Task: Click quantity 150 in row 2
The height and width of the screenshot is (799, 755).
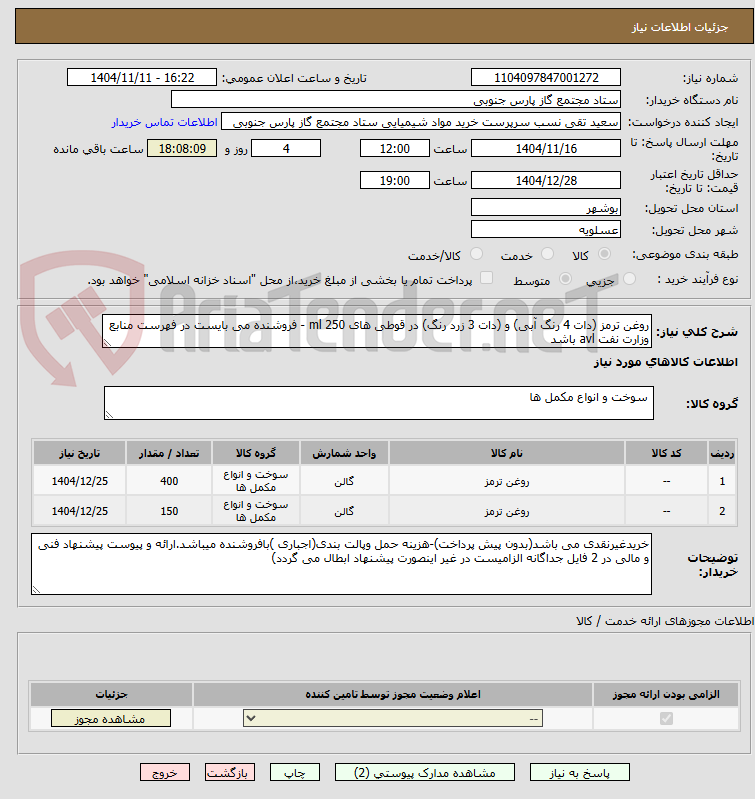Action: tap(169, 511)
